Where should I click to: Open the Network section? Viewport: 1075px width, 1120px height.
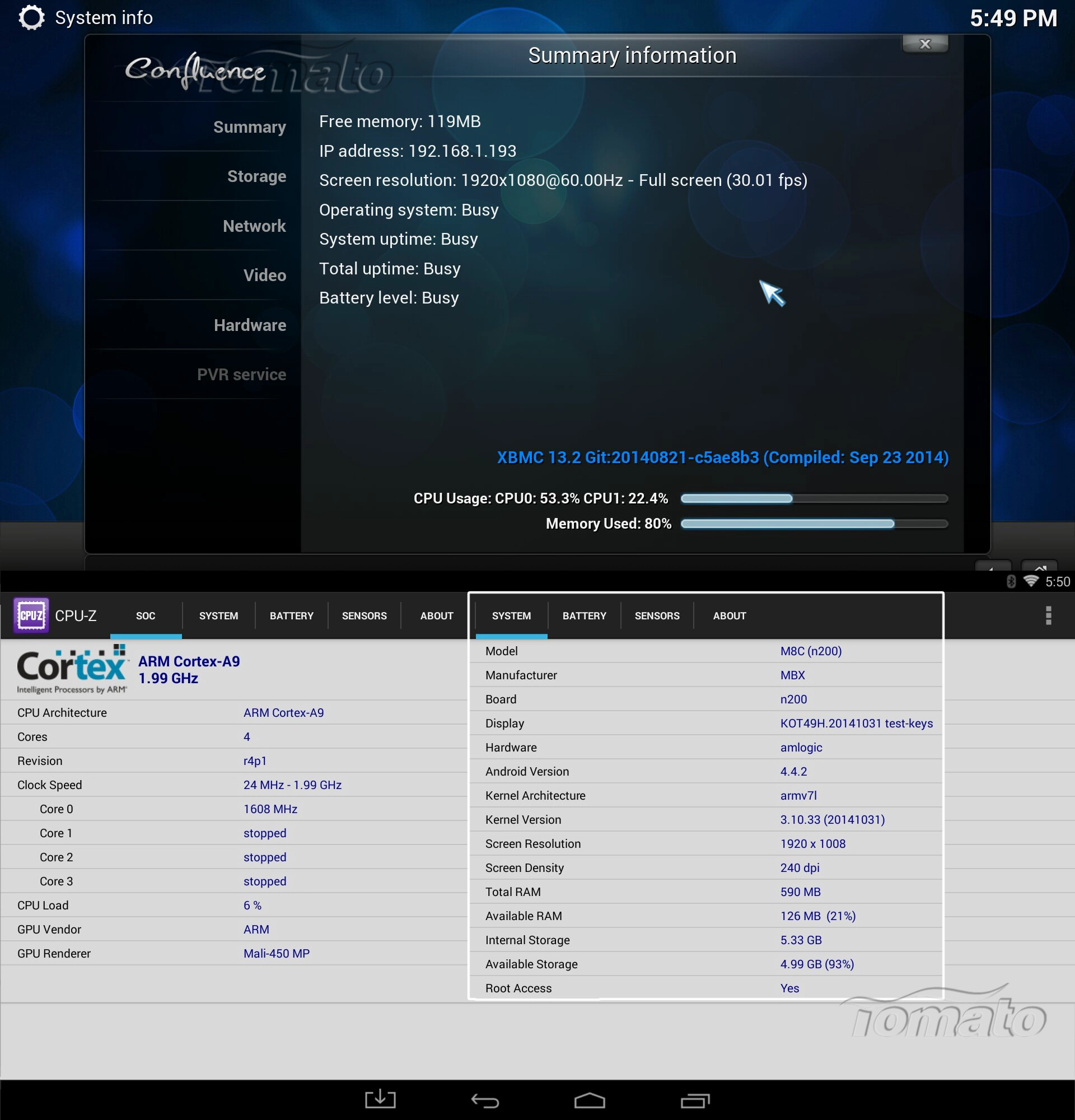254,226
